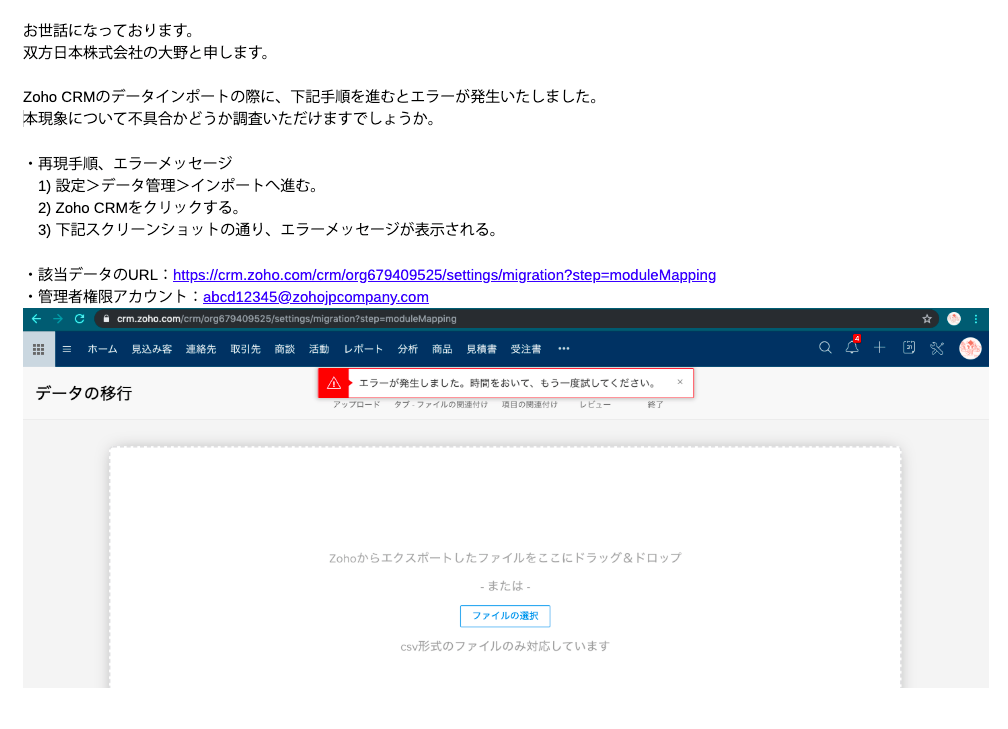Click the 項目の関連付け step label
This screenshot has height=729, width=1008.
tap(530, 404)
